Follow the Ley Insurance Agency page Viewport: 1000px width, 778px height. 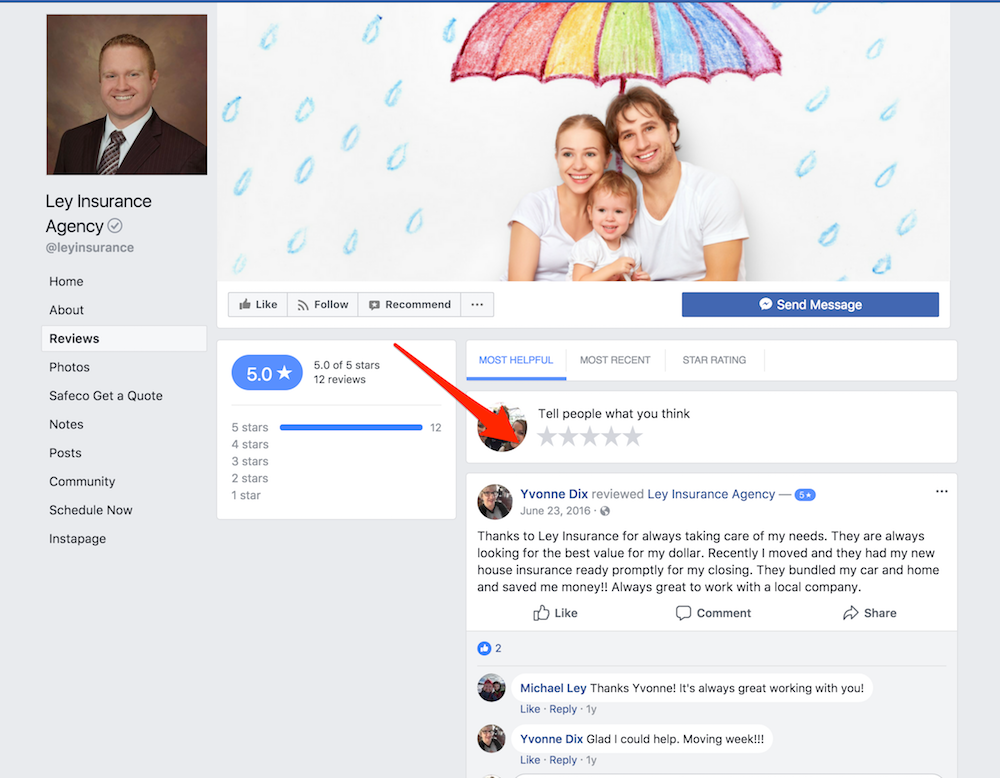click(x=323, y=305)
